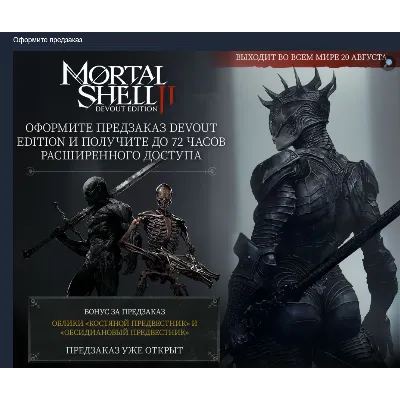Image resolution: width=400 pixels, height=400 pixels.
Task: Click the magnifier zoom icon on banner
Action: 389,63
